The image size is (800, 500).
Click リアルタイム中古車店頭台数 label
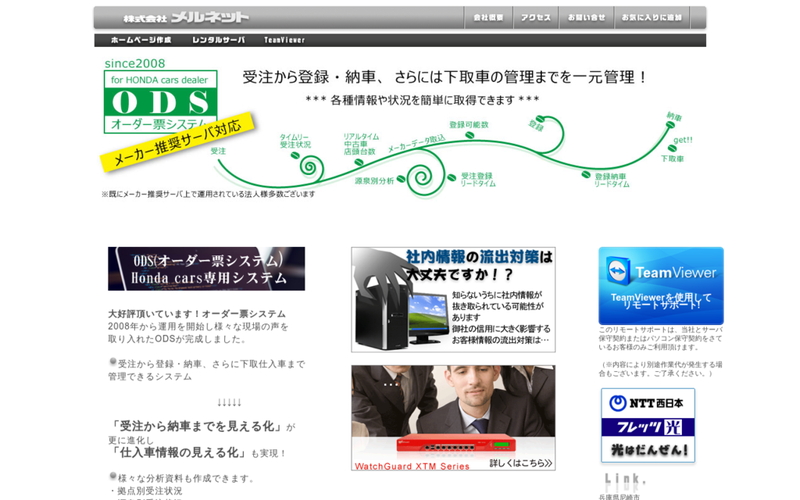tap(361, 144)
